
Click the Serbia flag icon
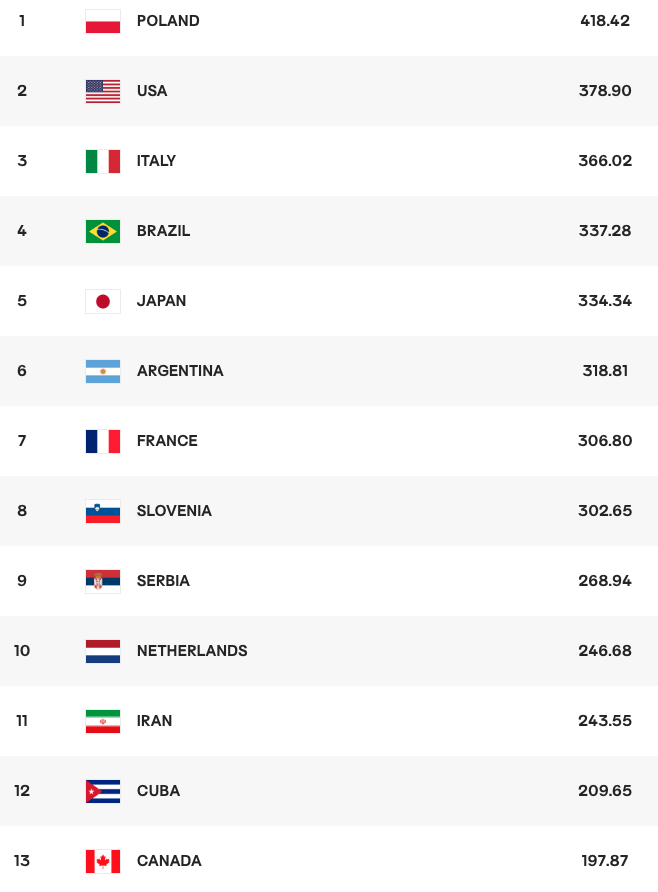[103, 581]
